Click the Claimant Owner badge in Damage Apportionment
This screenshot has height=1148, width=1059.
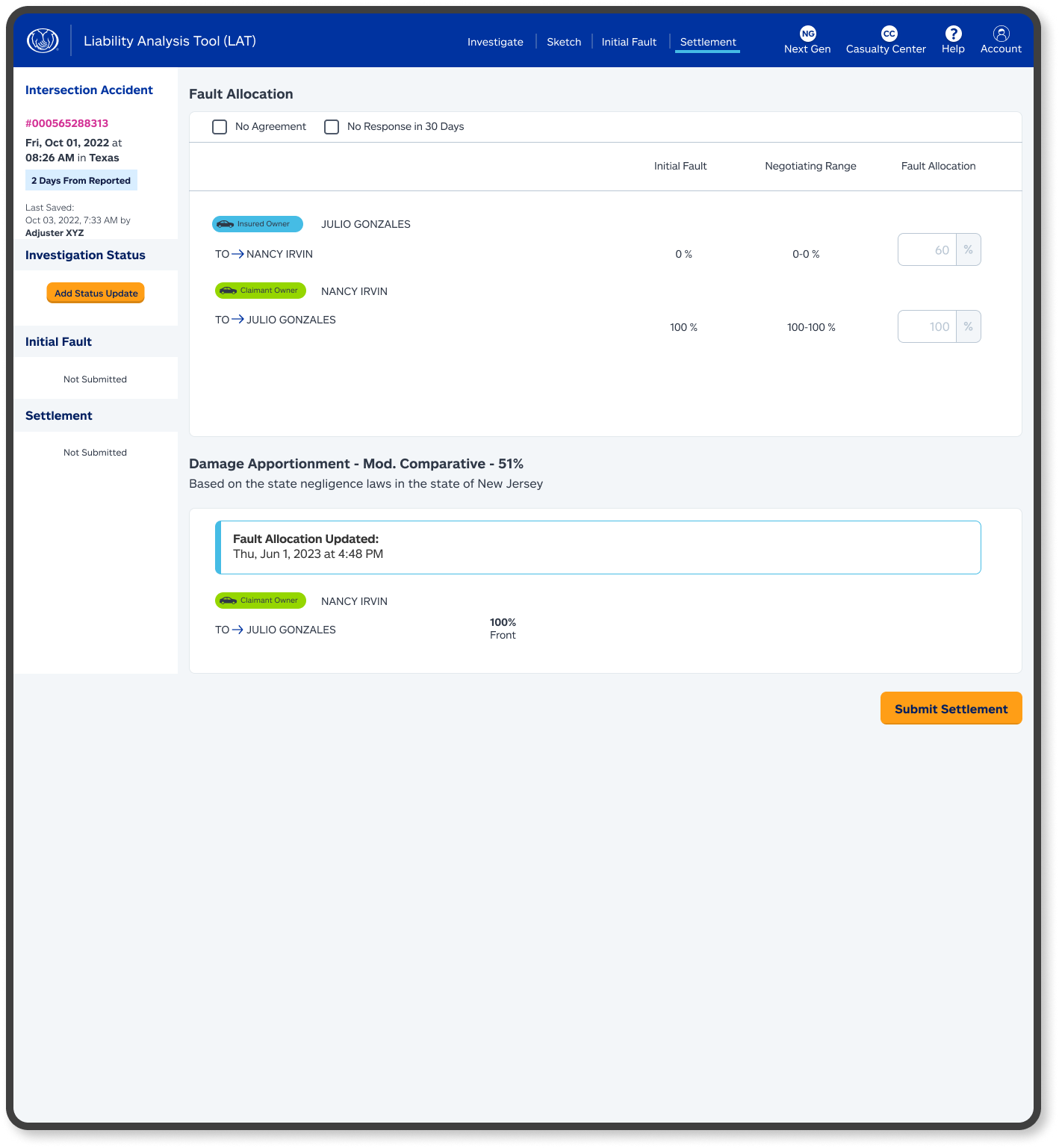pos(261,601)
